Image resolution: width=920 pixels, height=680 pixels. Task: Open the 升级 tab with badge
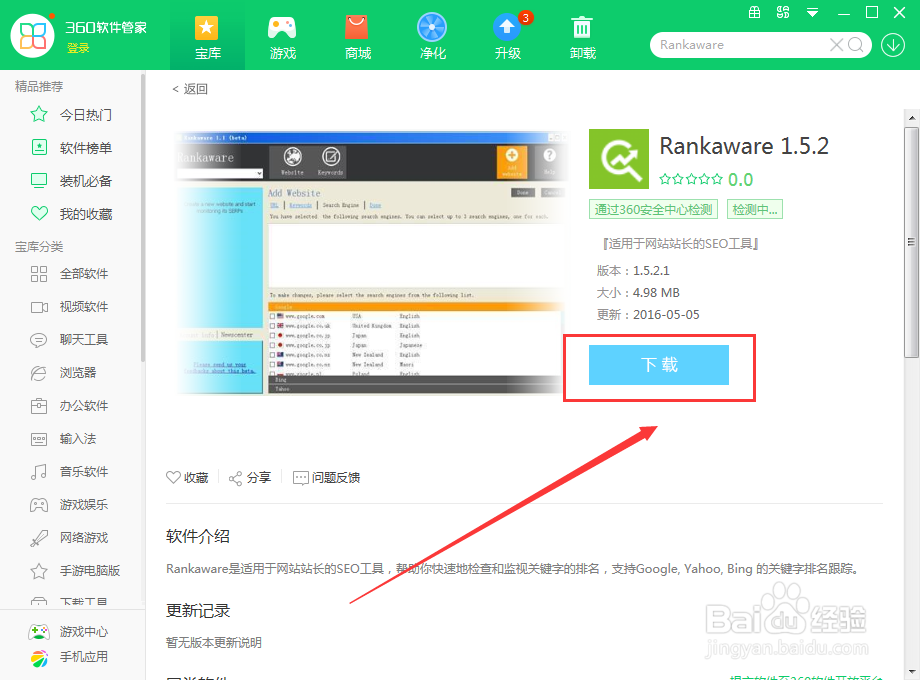508,36
